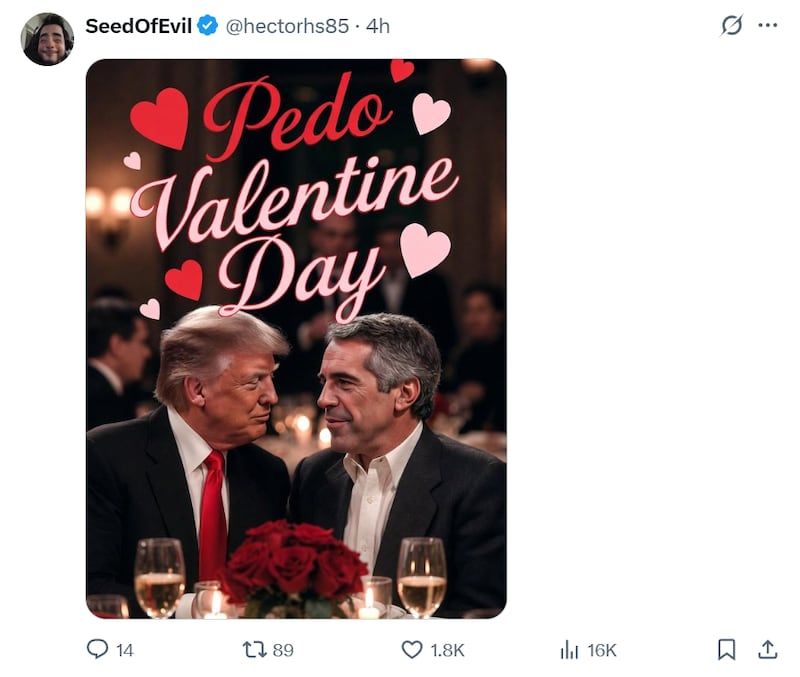Select the reply bubble icon

click(96, 648)
